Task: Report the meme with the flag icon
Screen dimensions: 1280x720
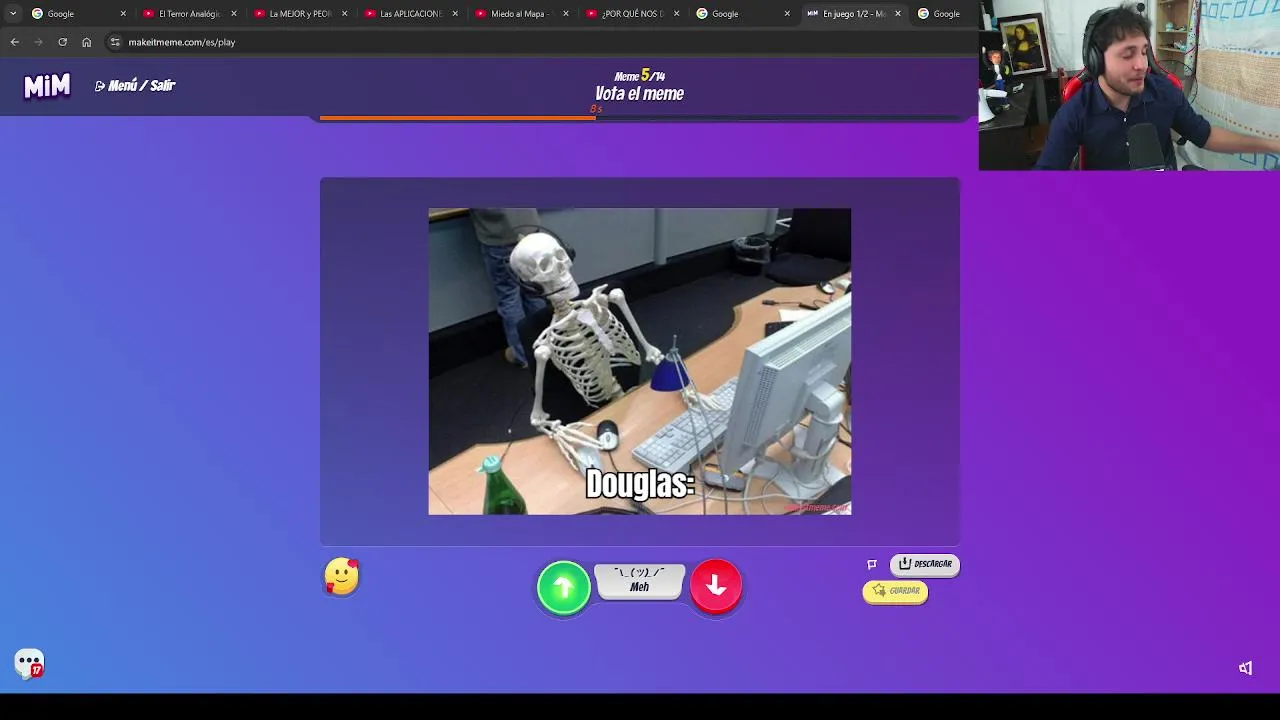Action: [872, 565]
